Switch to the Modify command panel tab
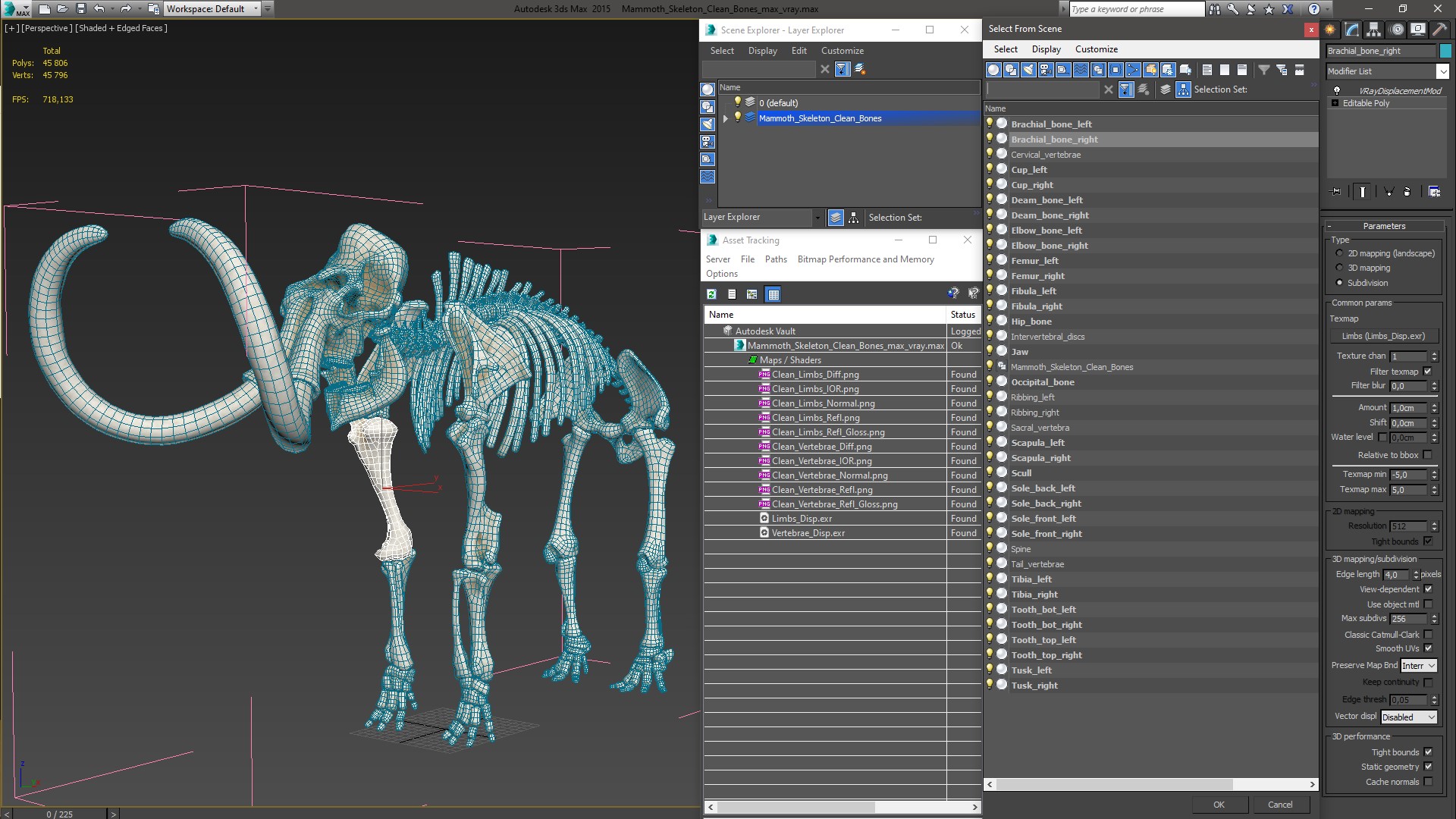Screen dimensions: 1456x819 [1352, 30]
